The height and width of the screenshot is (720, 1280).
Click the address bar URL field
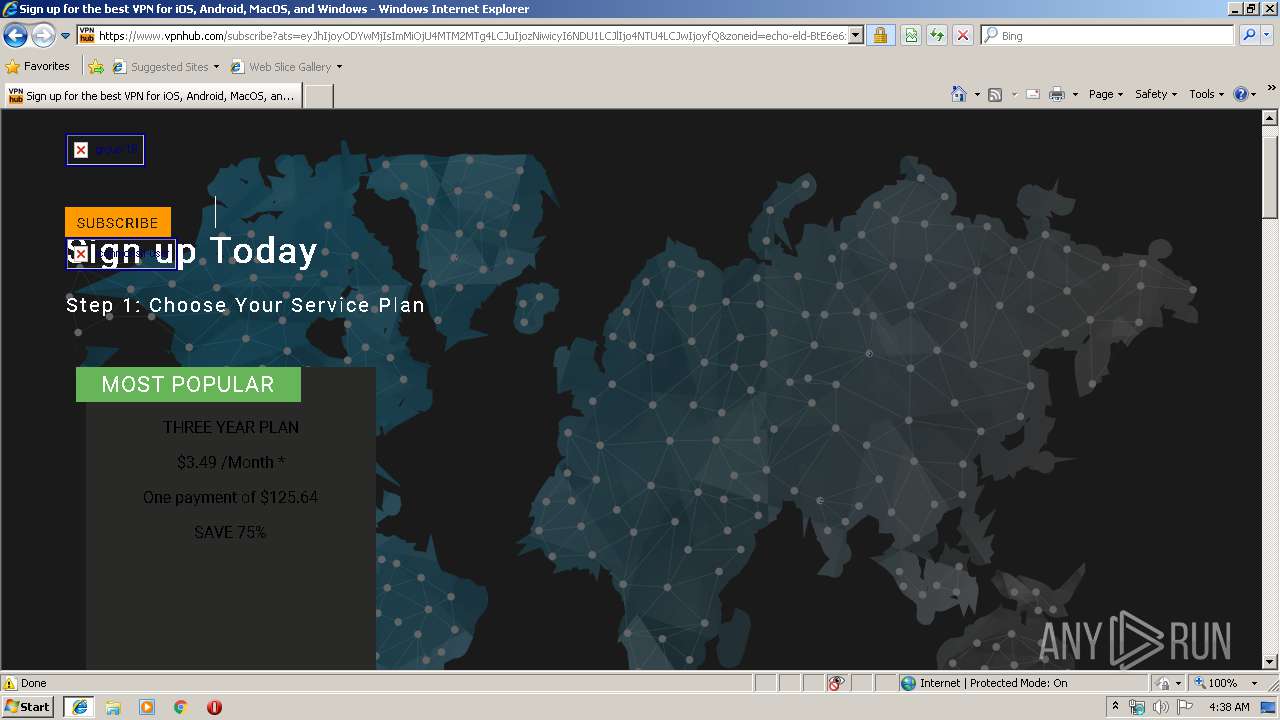tap(463, 36)
